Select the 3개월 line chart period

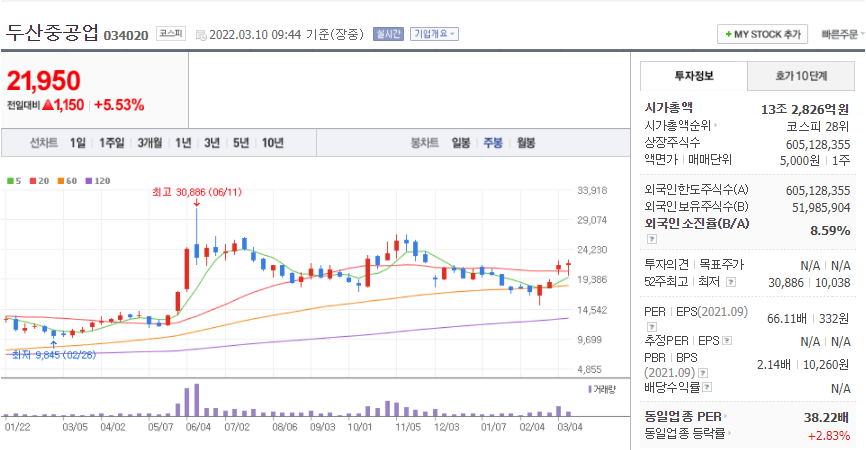150,143
